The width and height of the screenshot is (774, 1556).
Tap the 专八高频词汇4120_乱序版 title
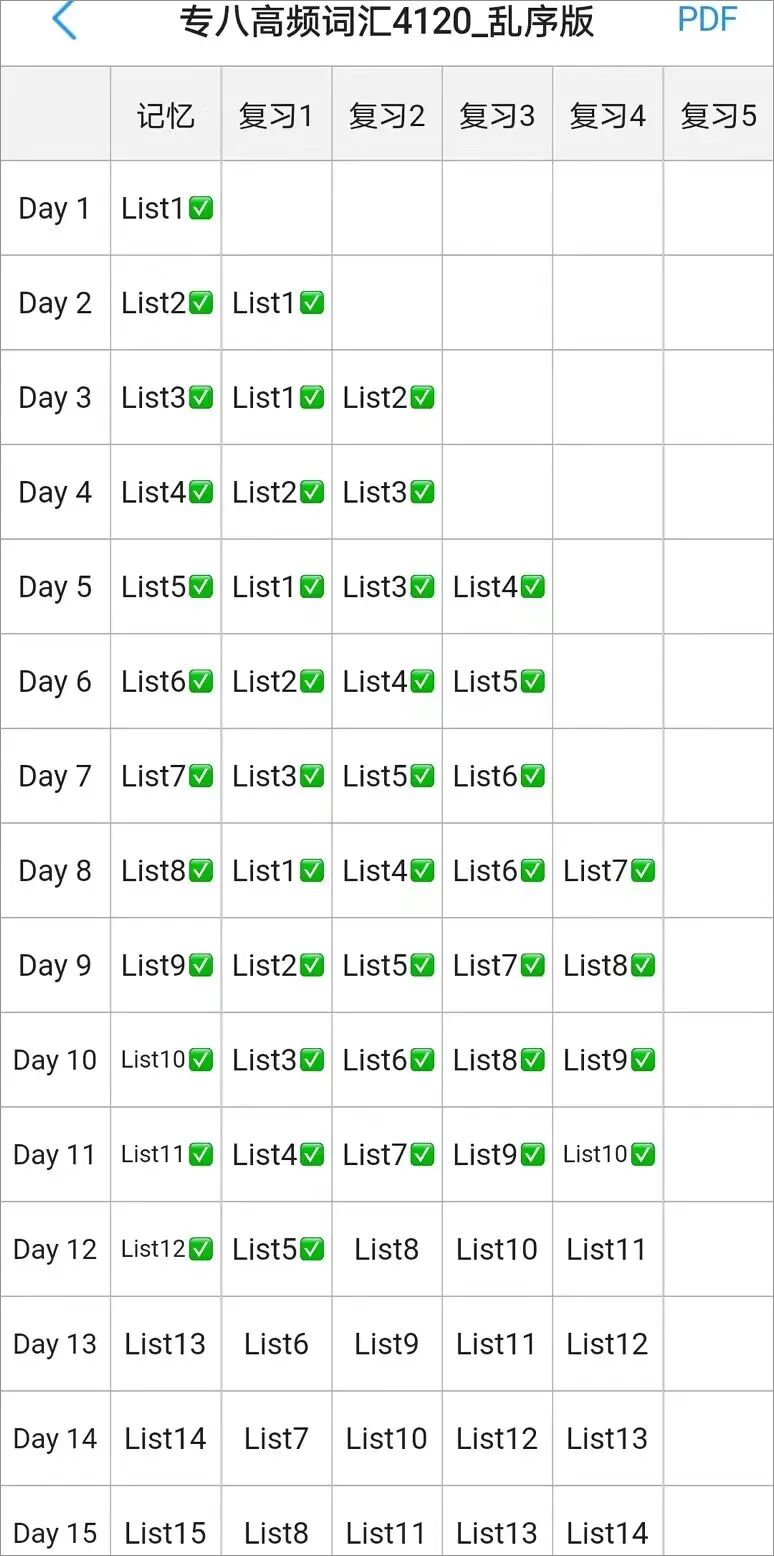386,21
